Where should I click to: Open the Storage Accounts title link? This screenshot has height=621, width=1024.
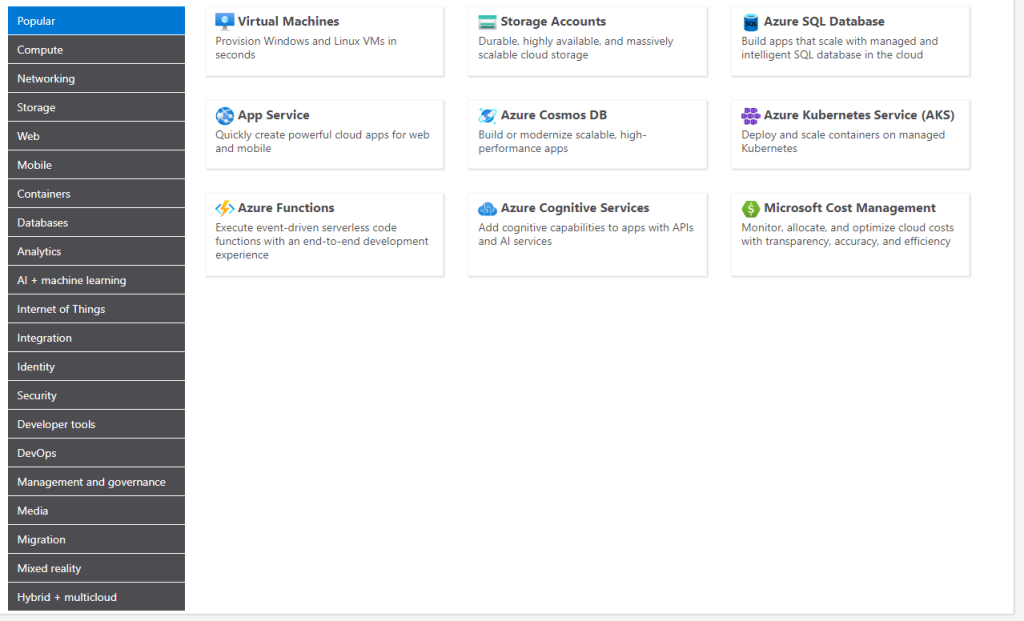coord(553,22)
